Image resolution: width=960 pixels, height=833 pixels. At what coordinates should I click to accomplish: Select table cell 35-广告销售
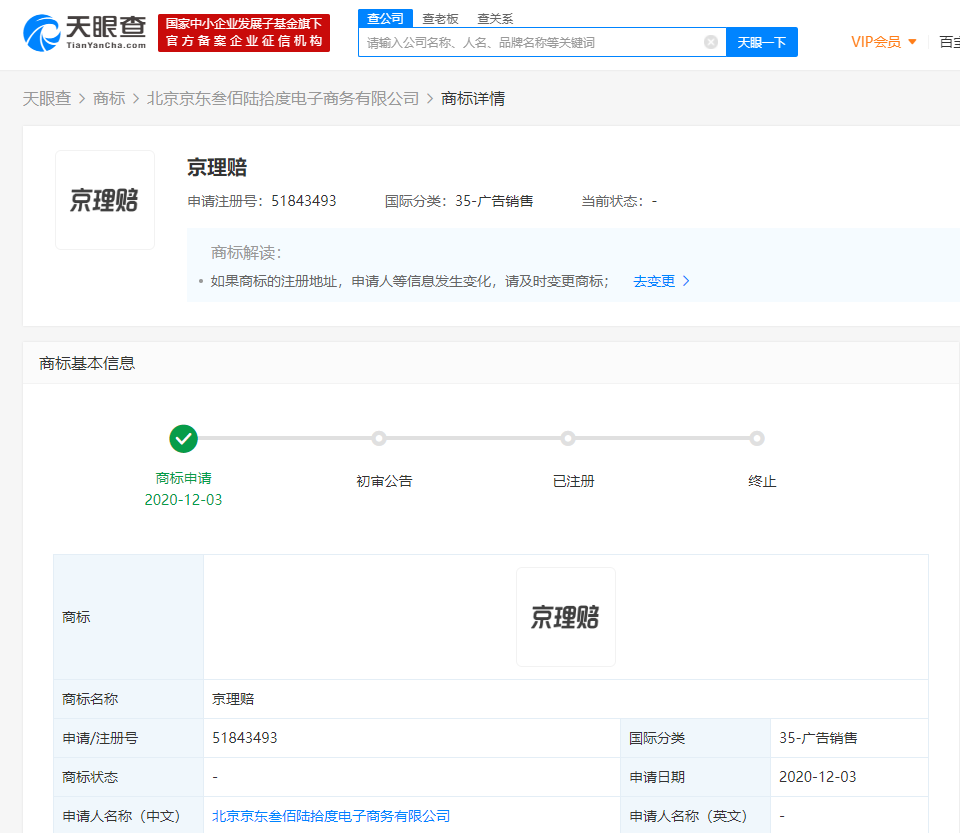pyautogui.click(x=818, y=738)
